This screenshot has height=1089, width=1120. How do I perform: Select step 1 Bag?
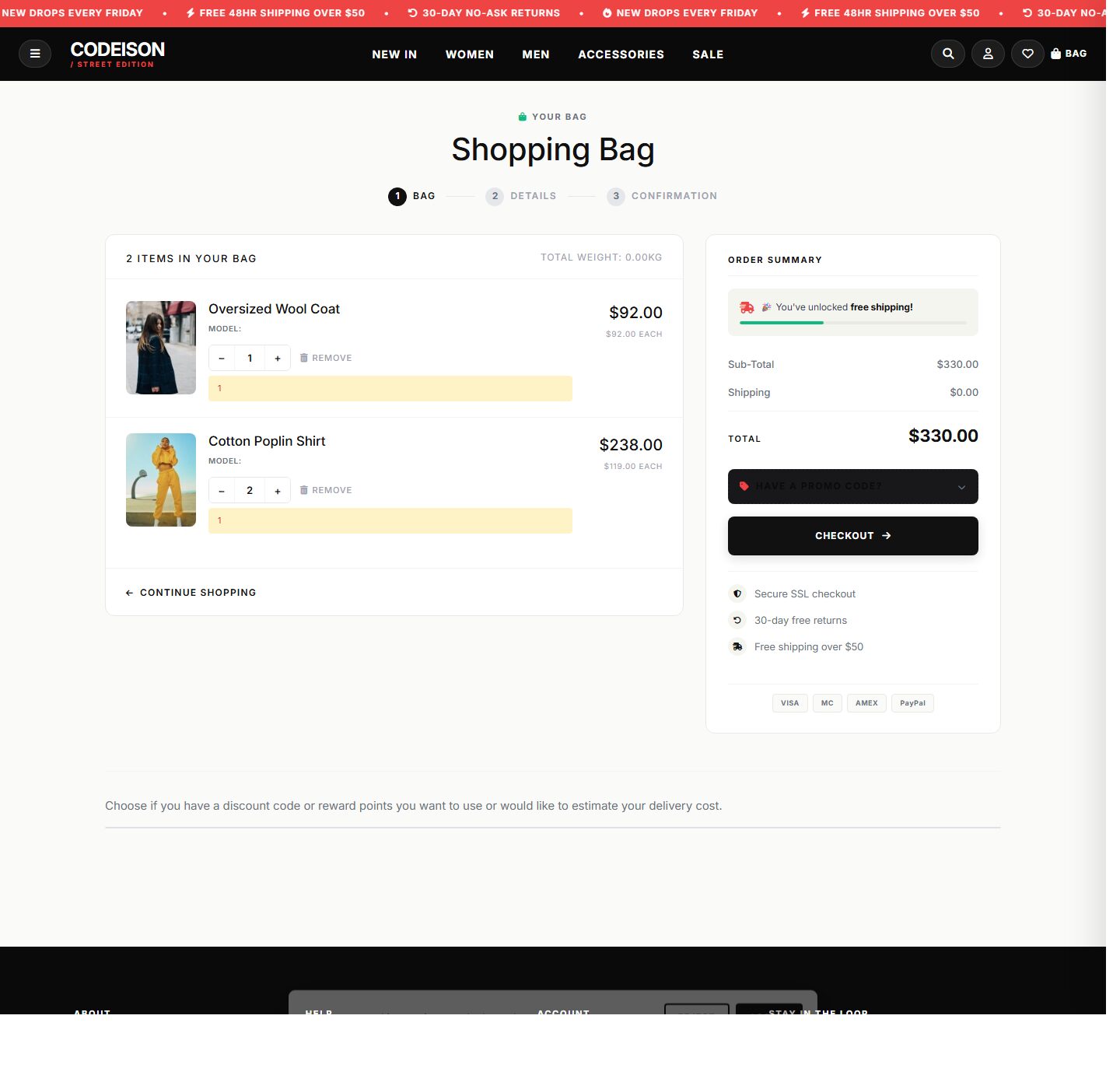pos(411,196)
